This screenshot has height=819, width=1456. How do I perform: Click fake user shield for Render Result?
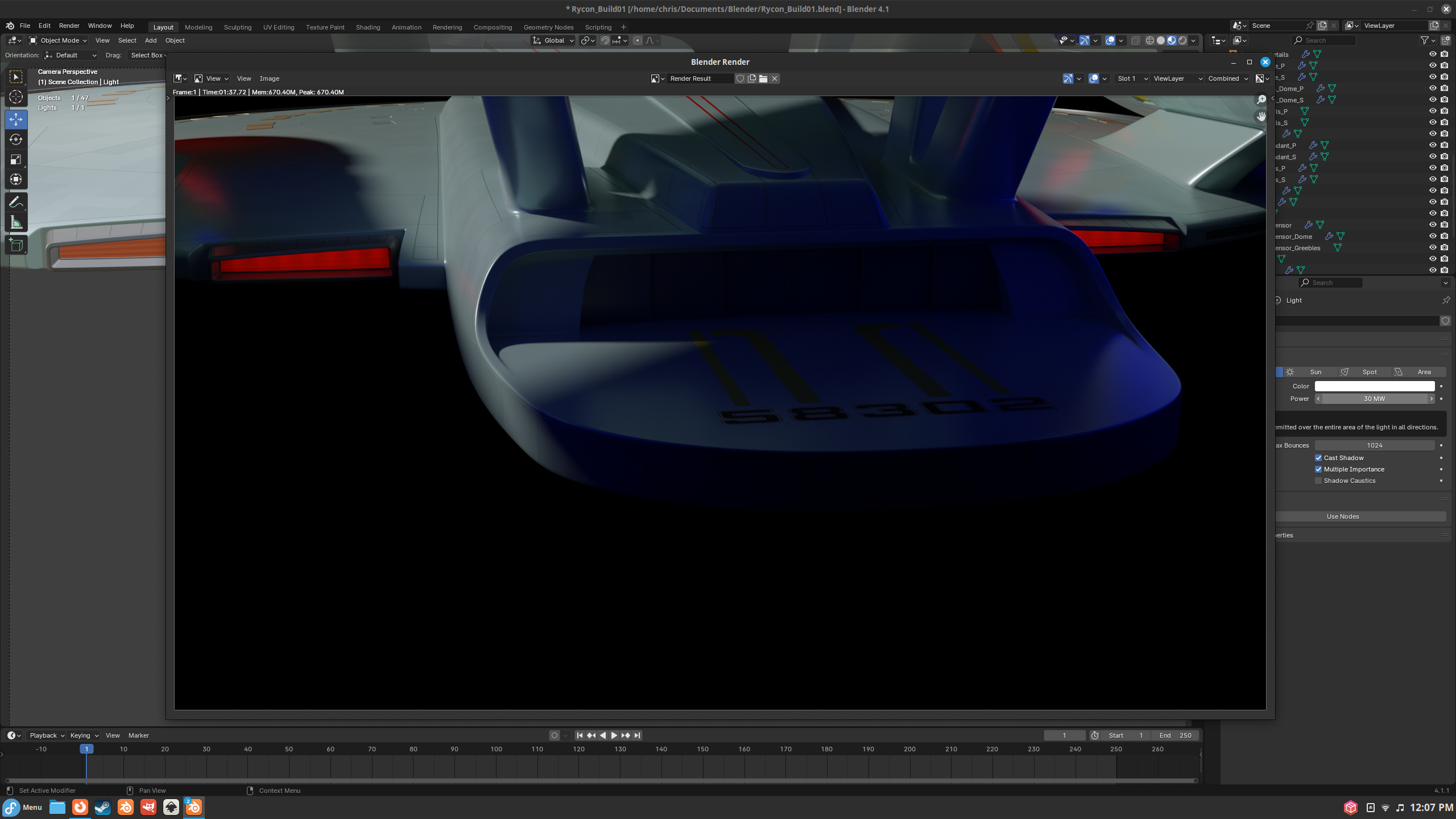tap(741, 78)
